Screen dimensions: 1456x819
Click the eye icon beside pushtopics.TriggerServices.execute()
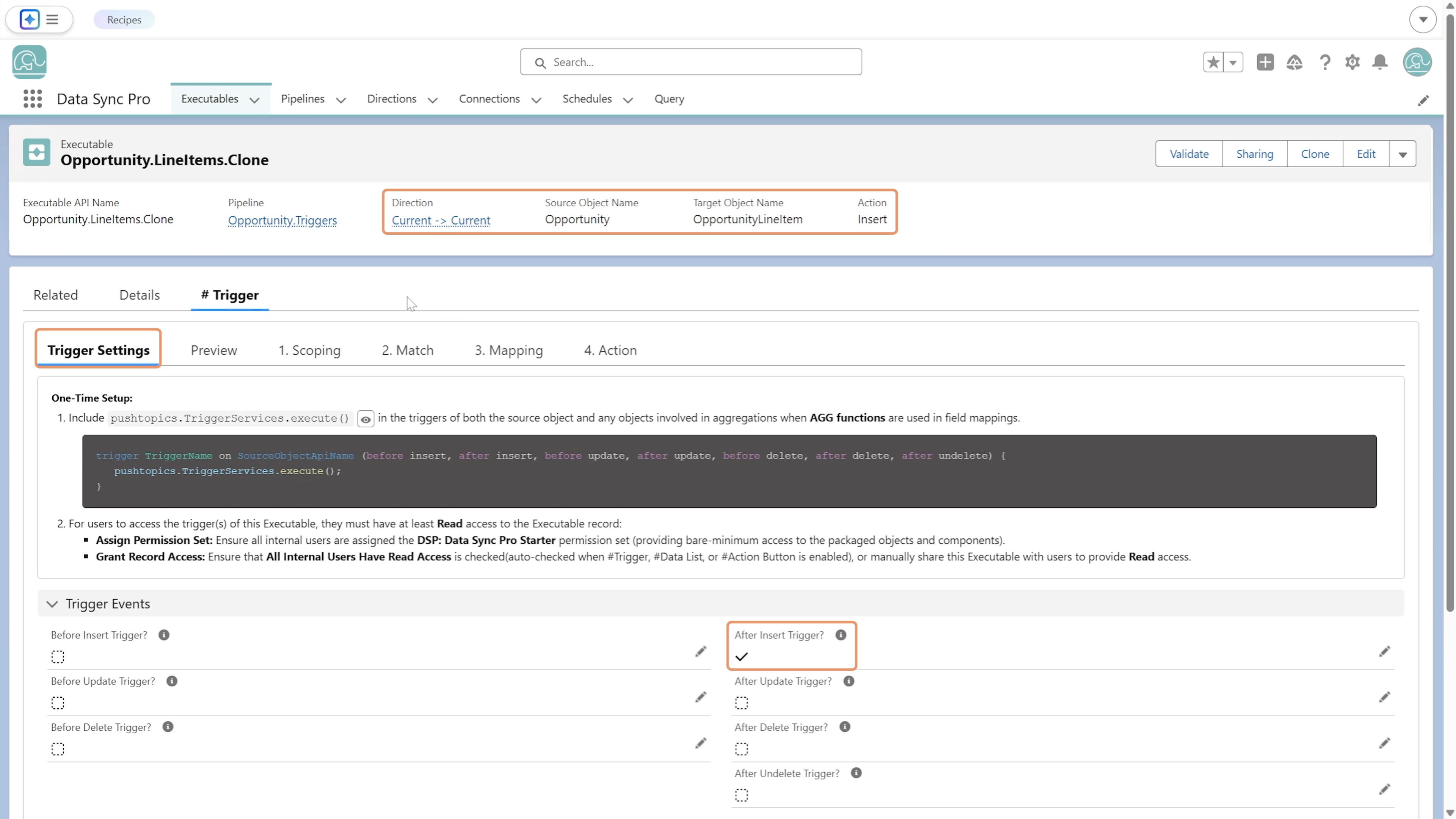coord(366,419)
